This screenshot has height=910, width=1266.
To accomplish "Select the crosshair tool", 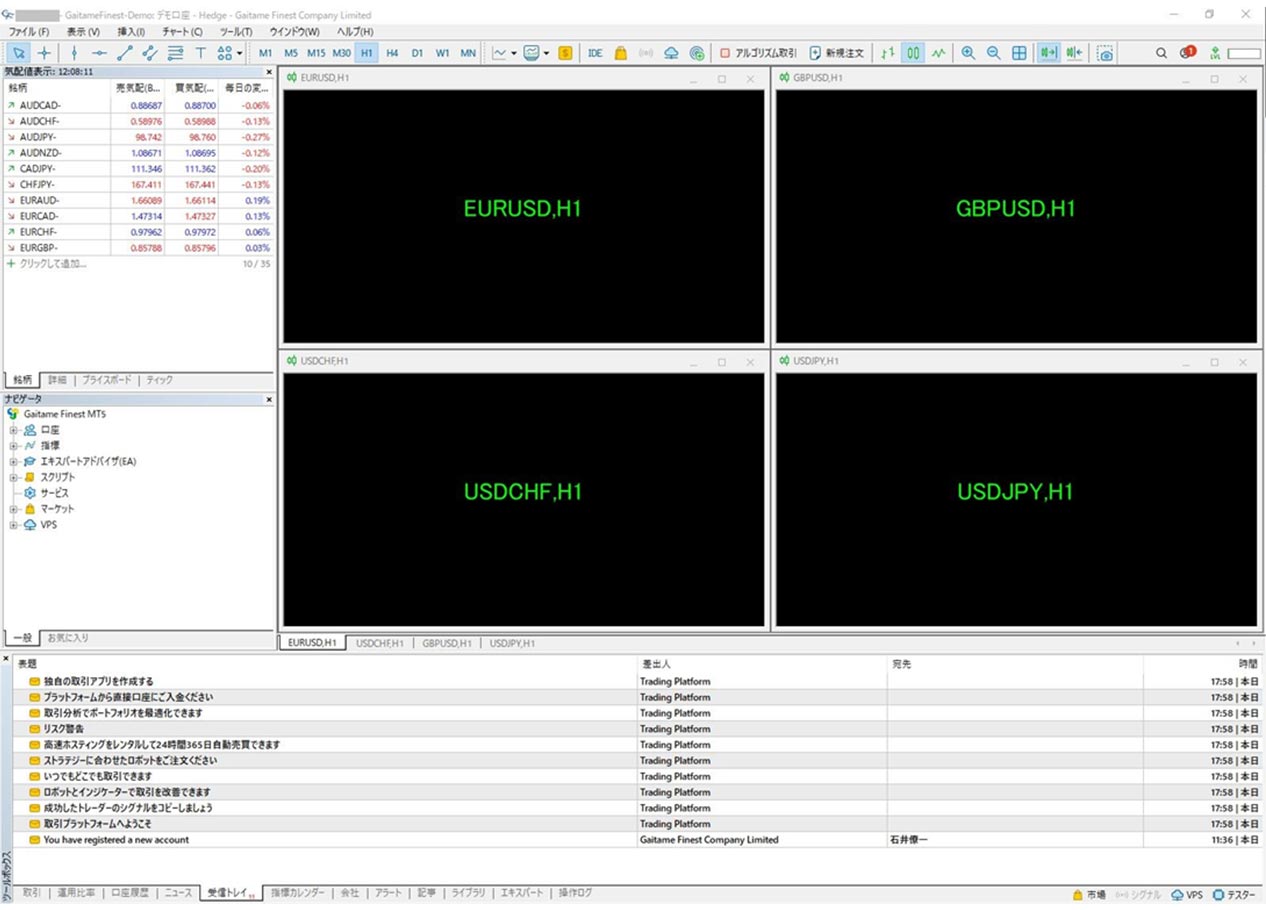I will (45, 53).
